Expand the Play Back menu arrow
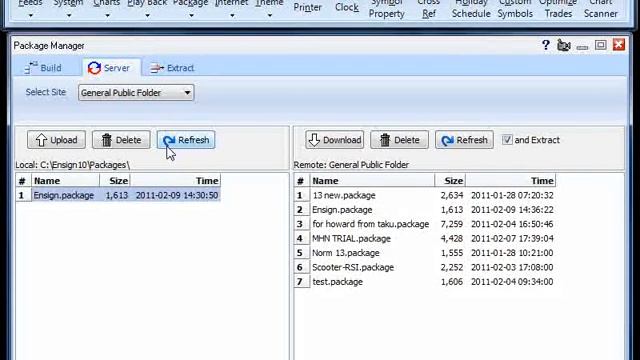 point(147,16)
